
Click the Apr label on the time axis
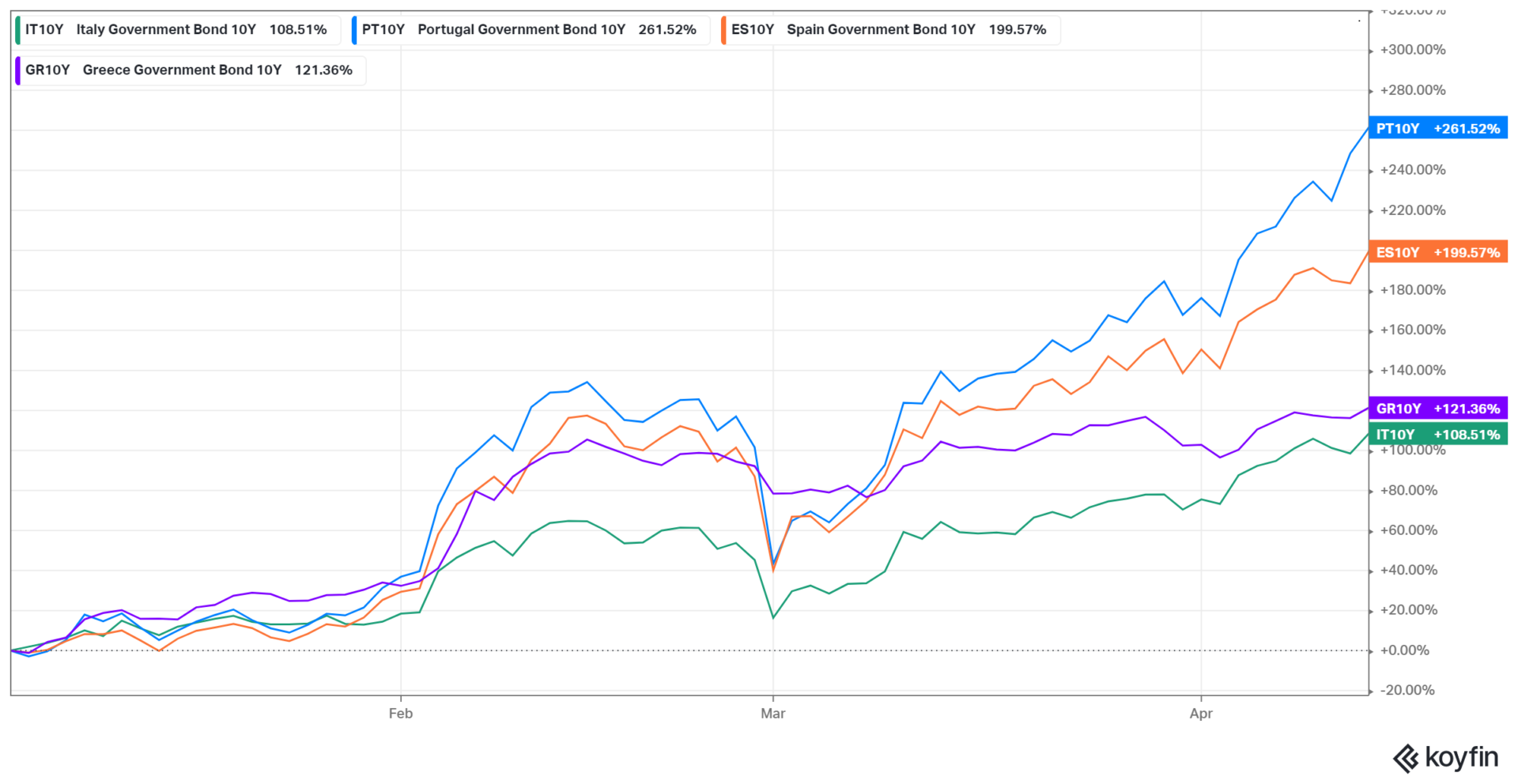pos(1200,714)
